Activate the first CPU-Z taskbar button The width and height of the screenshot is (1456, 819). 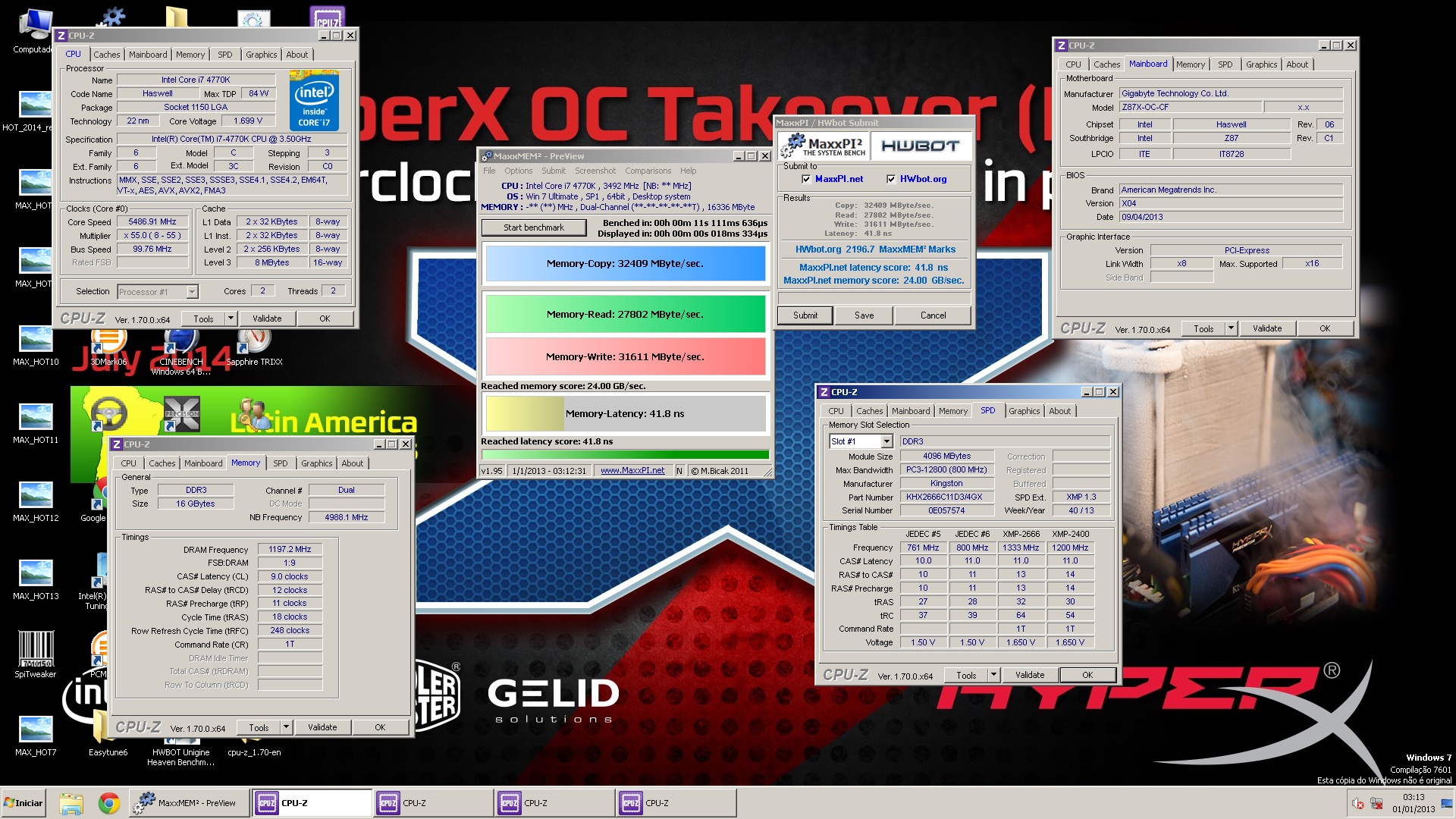pyautogui.click(x=312, y=803)
